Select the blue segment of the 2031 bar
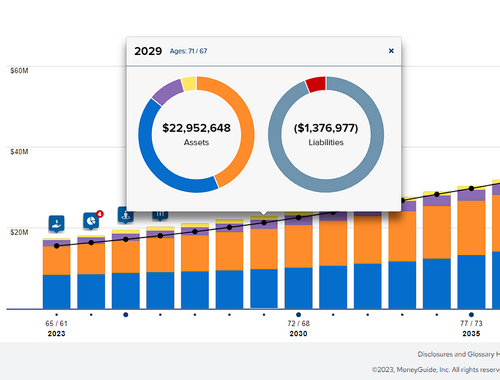Viewport: 500px width, 380px height. pos(333,287)
